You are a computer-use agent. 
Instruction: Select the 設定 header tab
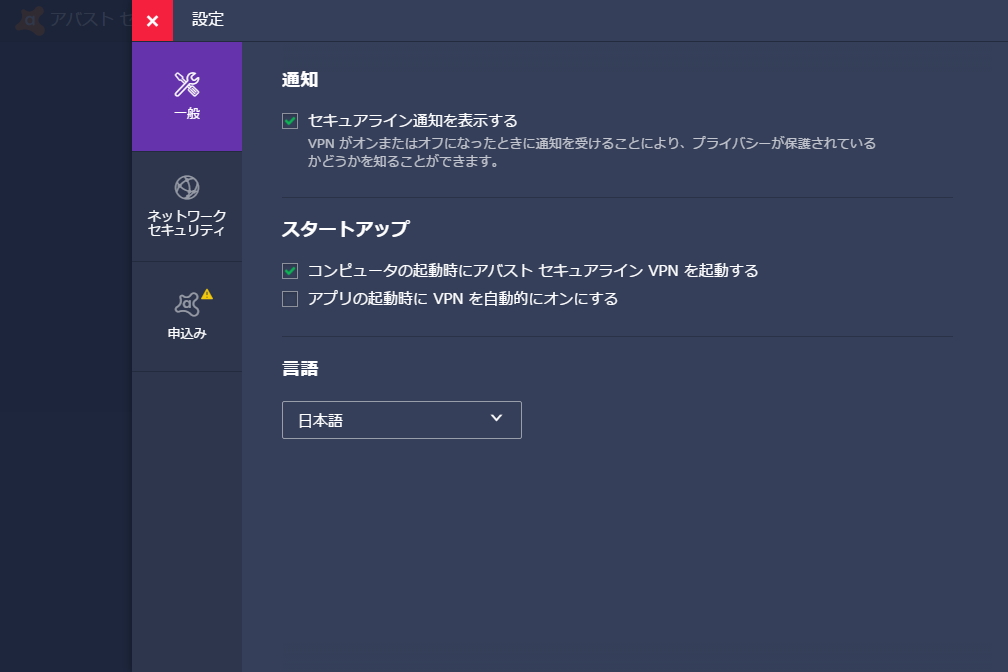[x=208, y=20]
